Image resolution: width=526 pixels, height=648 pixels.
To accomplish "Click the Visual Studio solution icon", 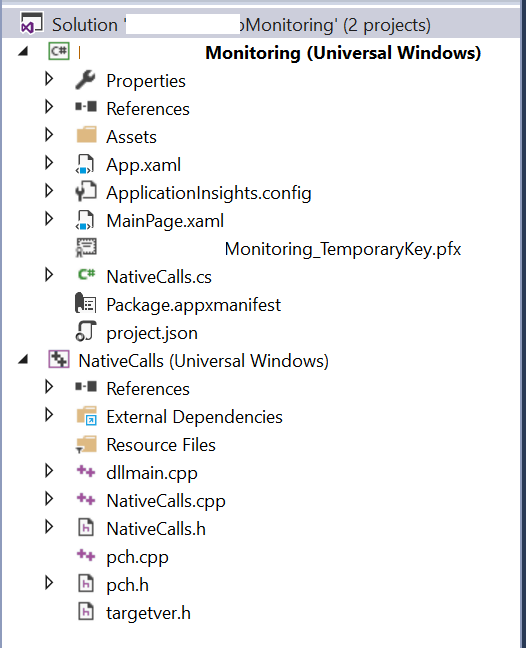I will click(x=32, y=23).
